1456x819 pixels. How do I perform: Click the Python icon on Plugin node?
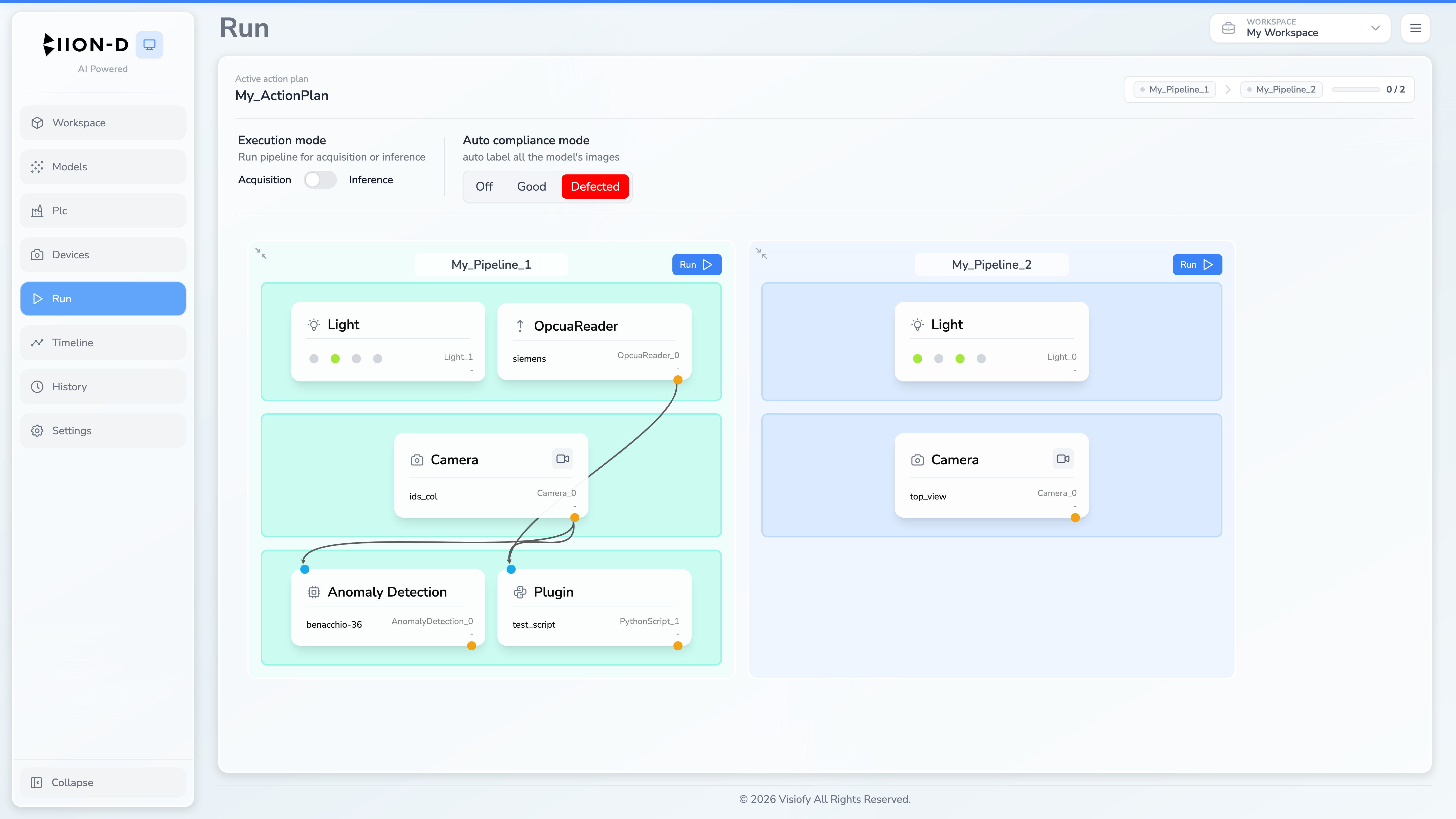[x=520, y=592]
